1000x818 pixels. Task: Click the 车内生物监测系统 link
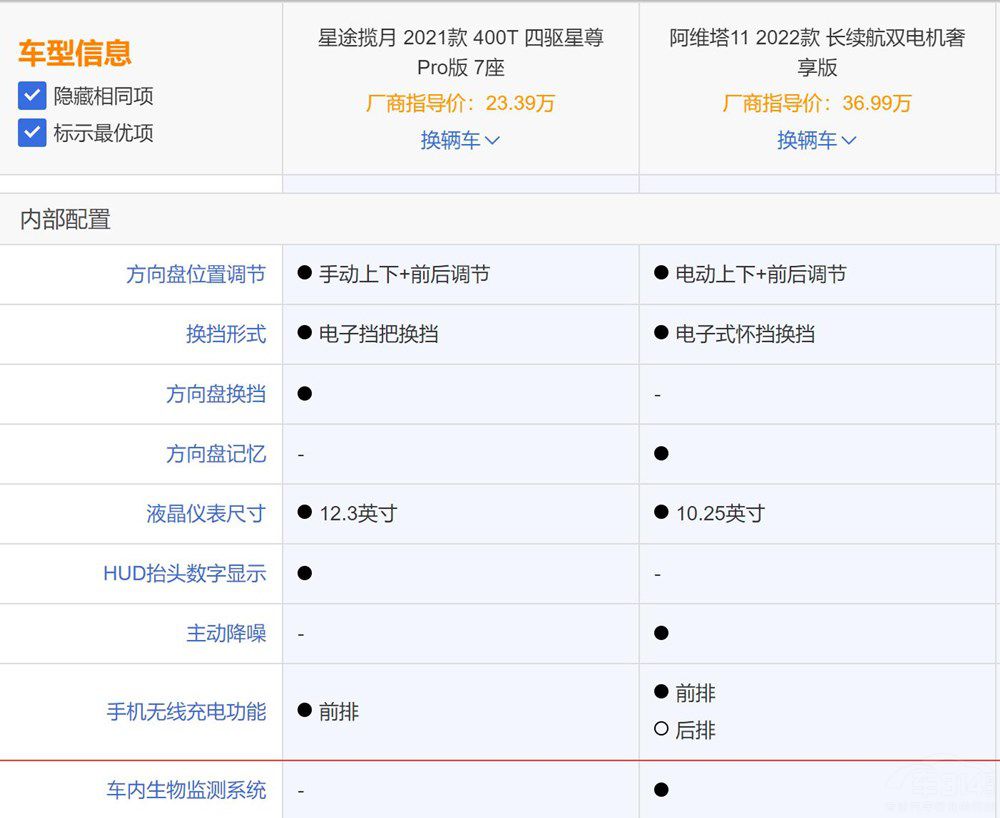[186, 789]
